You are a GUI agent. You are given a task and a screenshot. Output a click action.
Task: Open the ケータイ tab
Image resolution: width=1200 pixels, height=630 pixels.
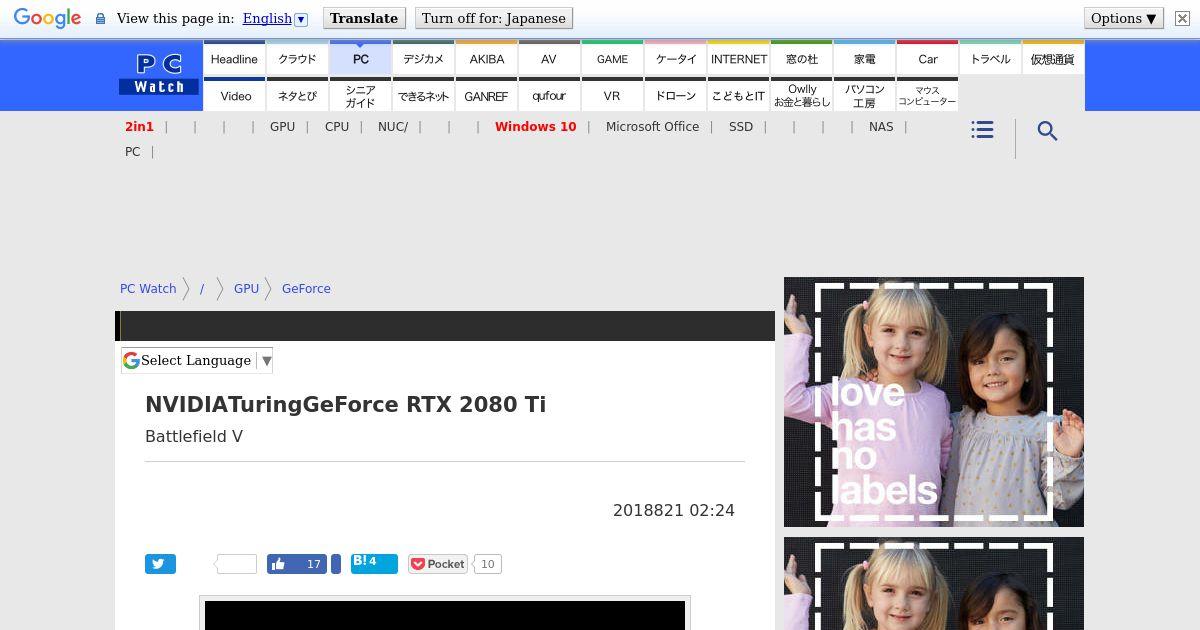(x=675, y=58)
